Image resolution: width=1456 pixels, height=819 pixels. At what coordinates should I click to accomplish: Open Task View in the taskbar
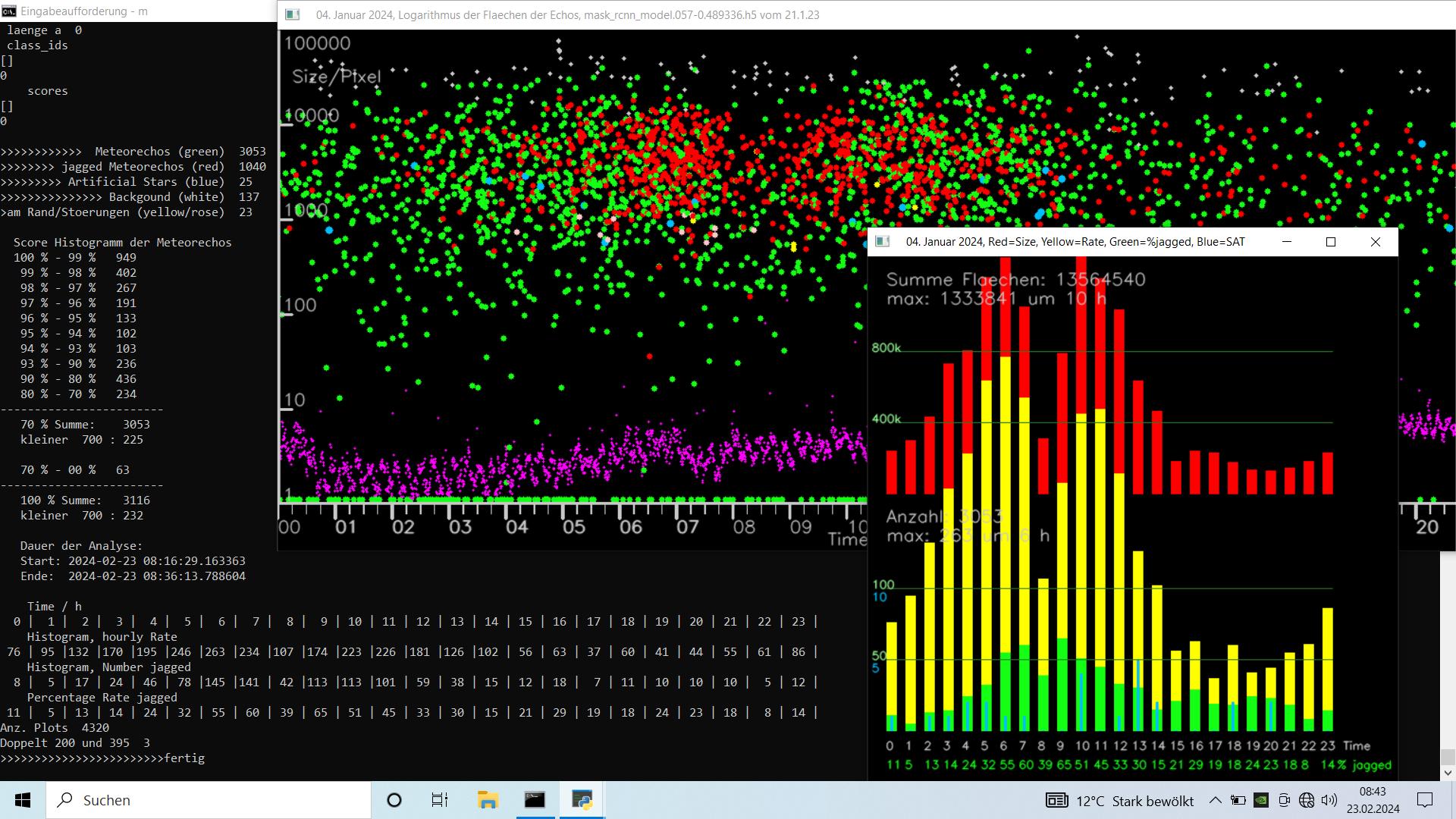click(x=439, y=800)
